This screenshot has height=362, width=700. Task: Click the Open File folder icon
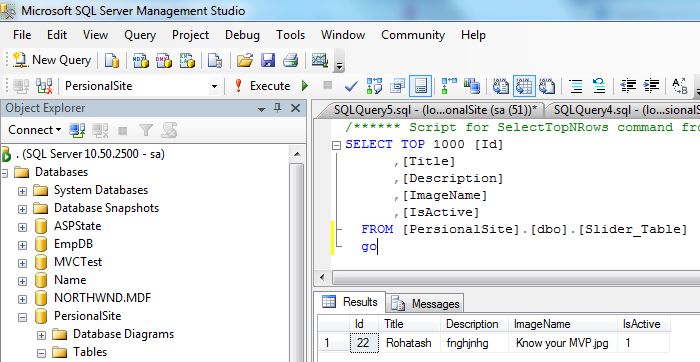[x=245, y=60]
